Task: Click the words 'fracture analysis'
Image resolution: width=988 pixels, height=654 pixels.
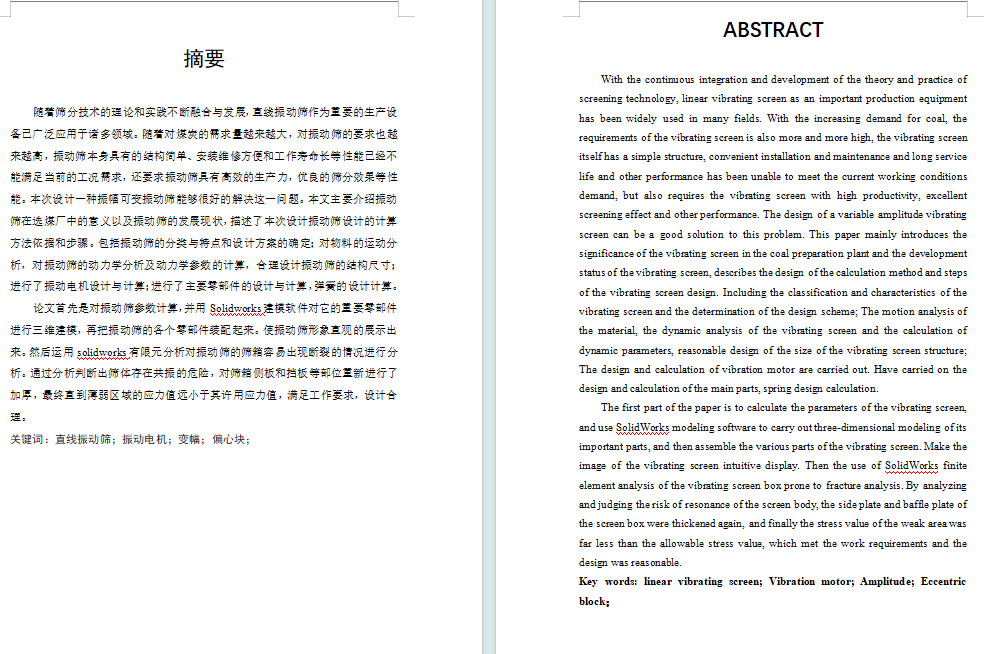Action: coord(864,485)
